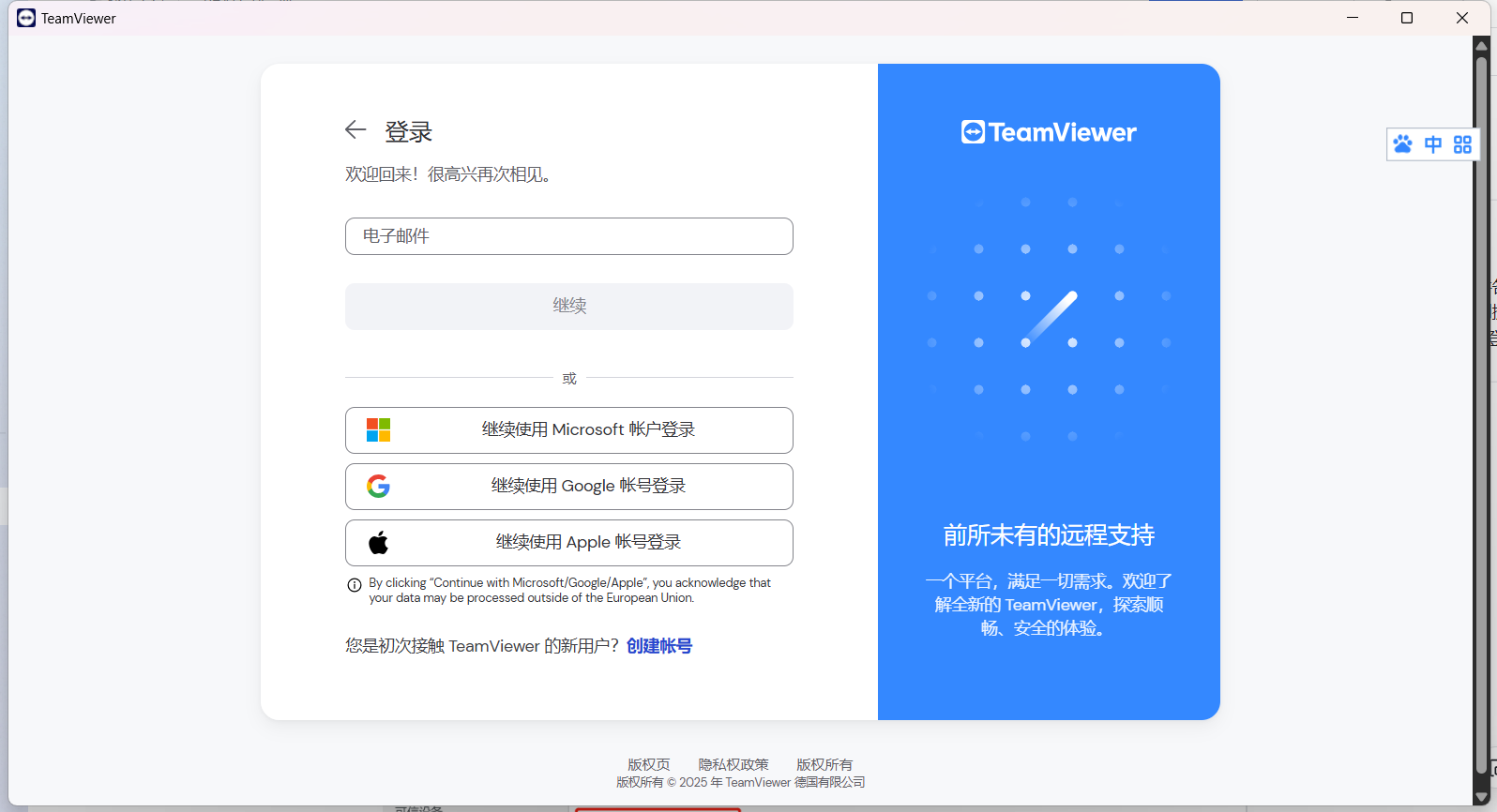Click the TeamViewer logo in blue panel
The width and height of the screenshot is (1497, 812).
coord(1049,132)
